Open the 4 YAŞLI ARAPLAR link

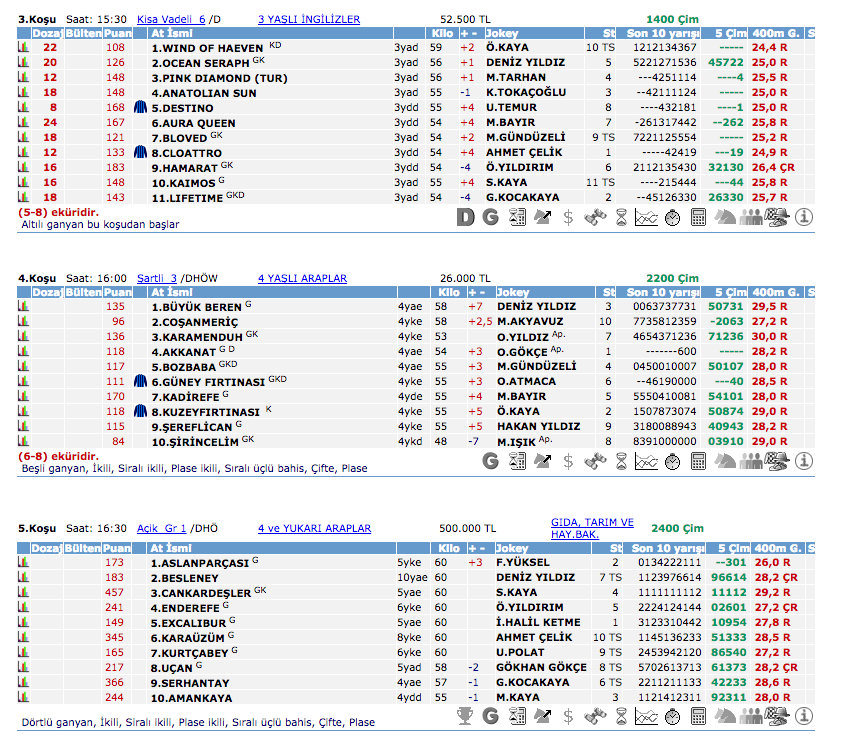click(302, 278)
